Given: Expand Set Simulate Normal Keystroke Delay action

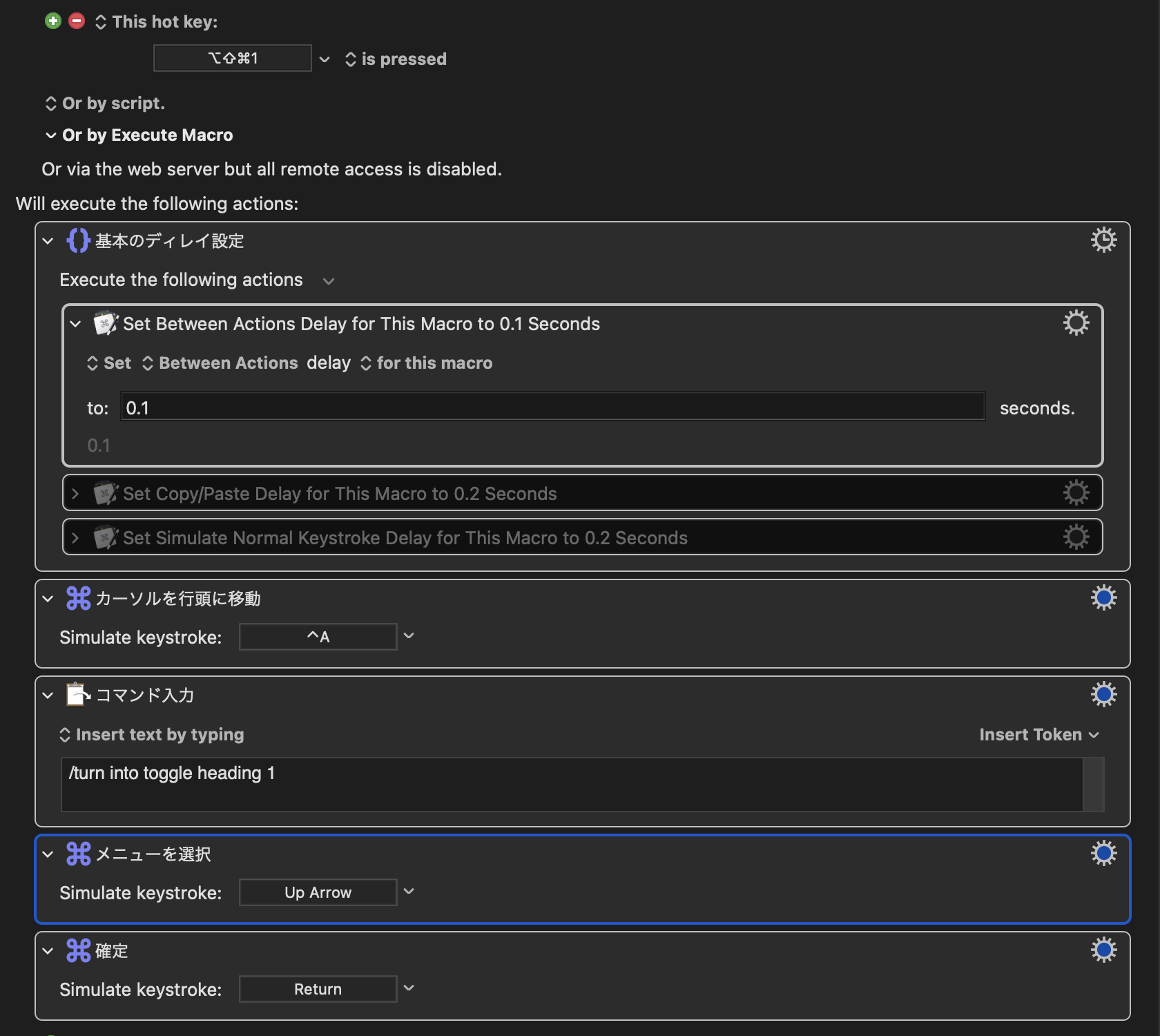Looking at the screenshot, I should (x=75, y=538).
